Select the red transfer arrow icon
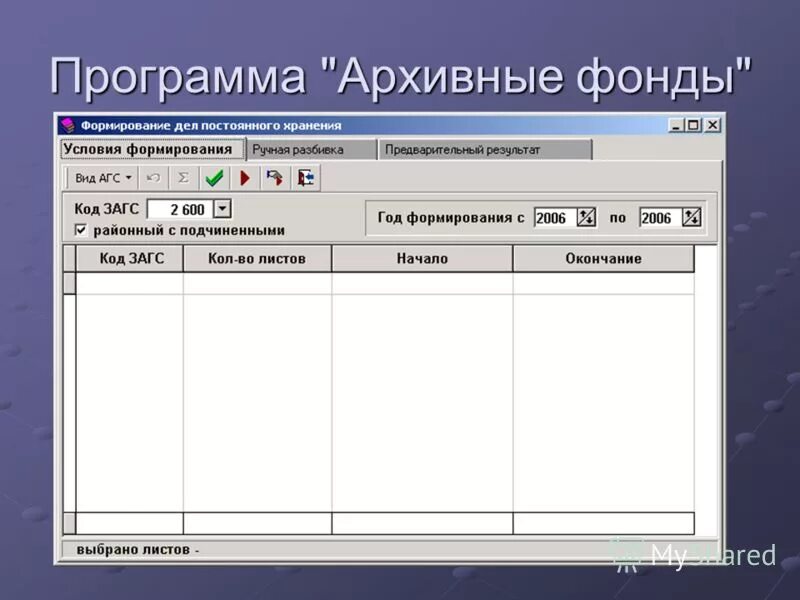 tap(276, 178)
